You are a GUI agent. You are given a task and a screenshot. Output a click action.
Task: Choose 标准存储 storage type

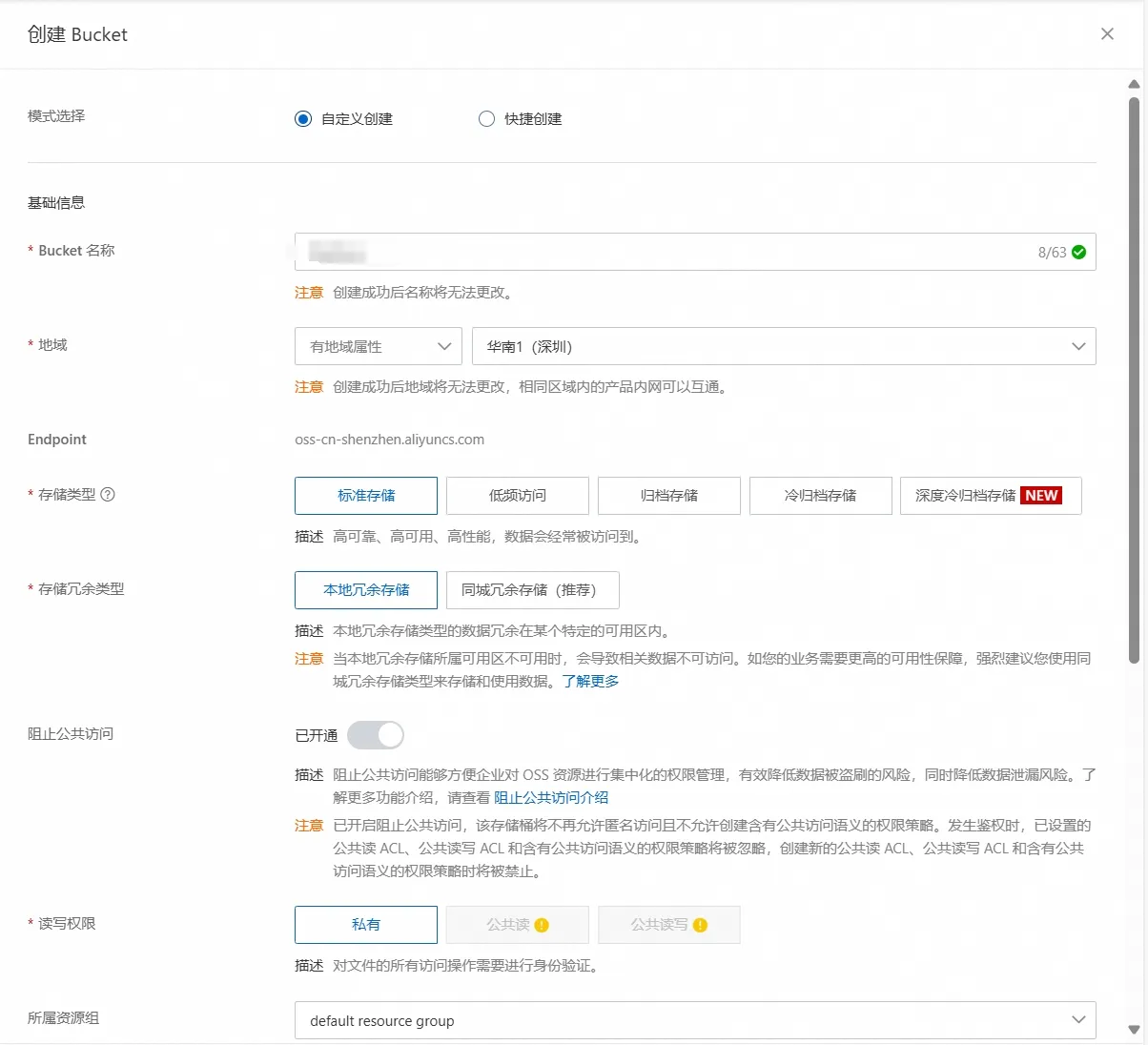366,496
